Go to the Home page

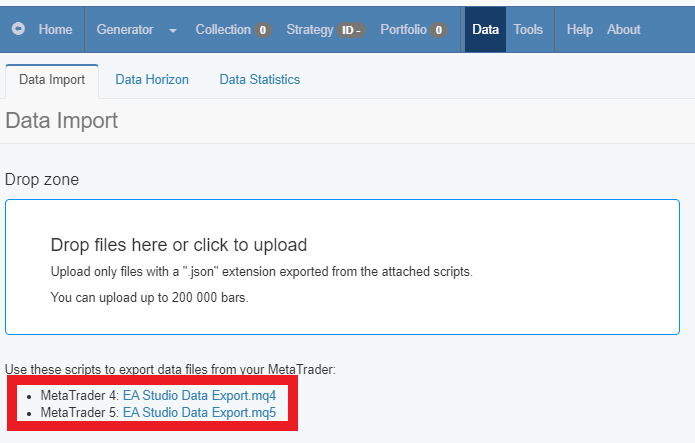(x=55, y=30)
